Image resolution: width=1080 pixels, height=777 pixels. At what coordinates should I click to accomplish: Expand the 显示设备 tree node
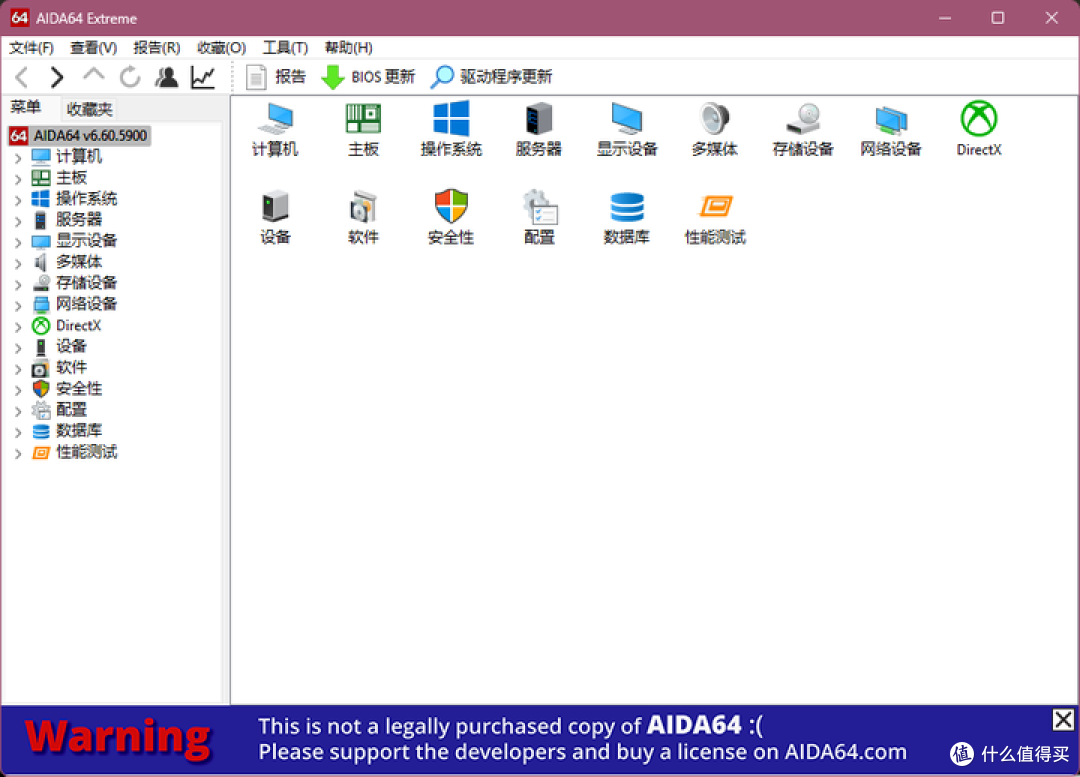point(18,242)
